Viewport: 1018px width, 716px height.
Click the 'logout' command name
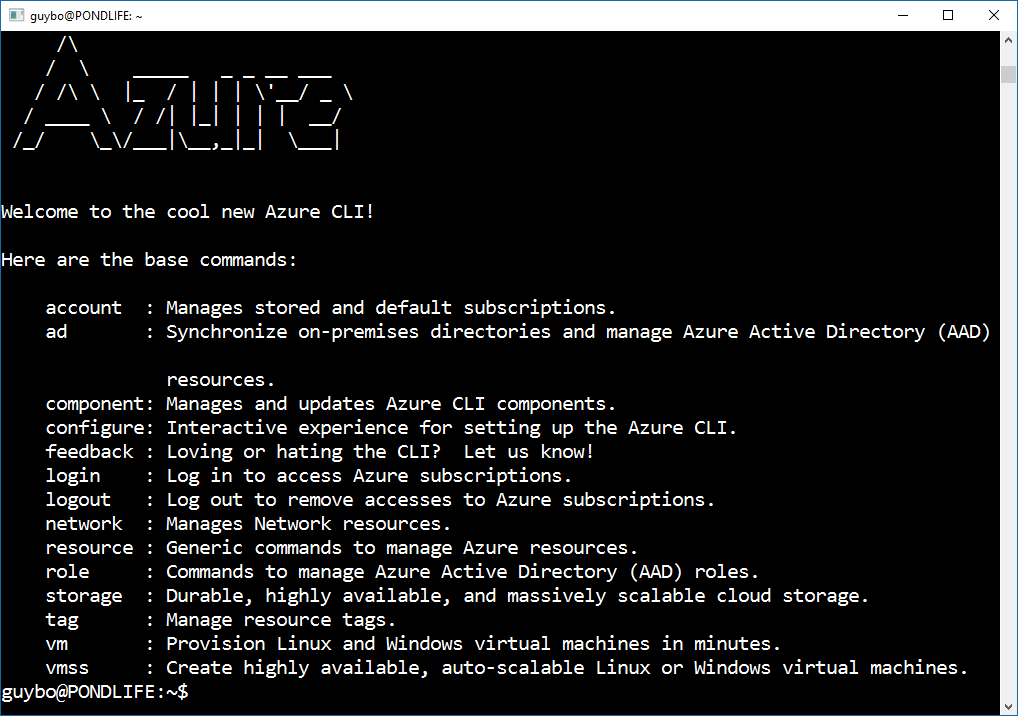point(78,500)
